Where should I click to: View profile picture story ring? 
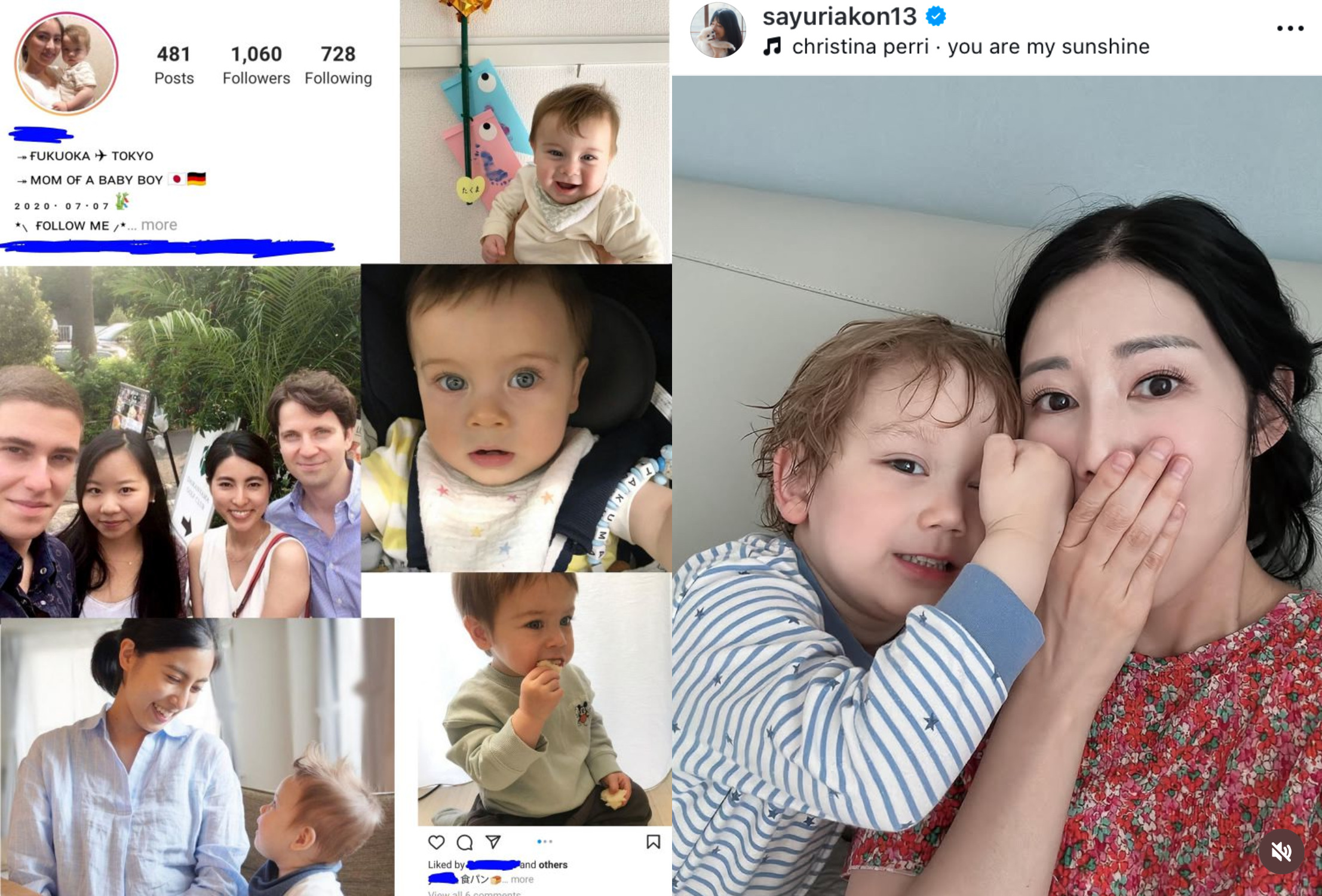(x=66, y=63)
